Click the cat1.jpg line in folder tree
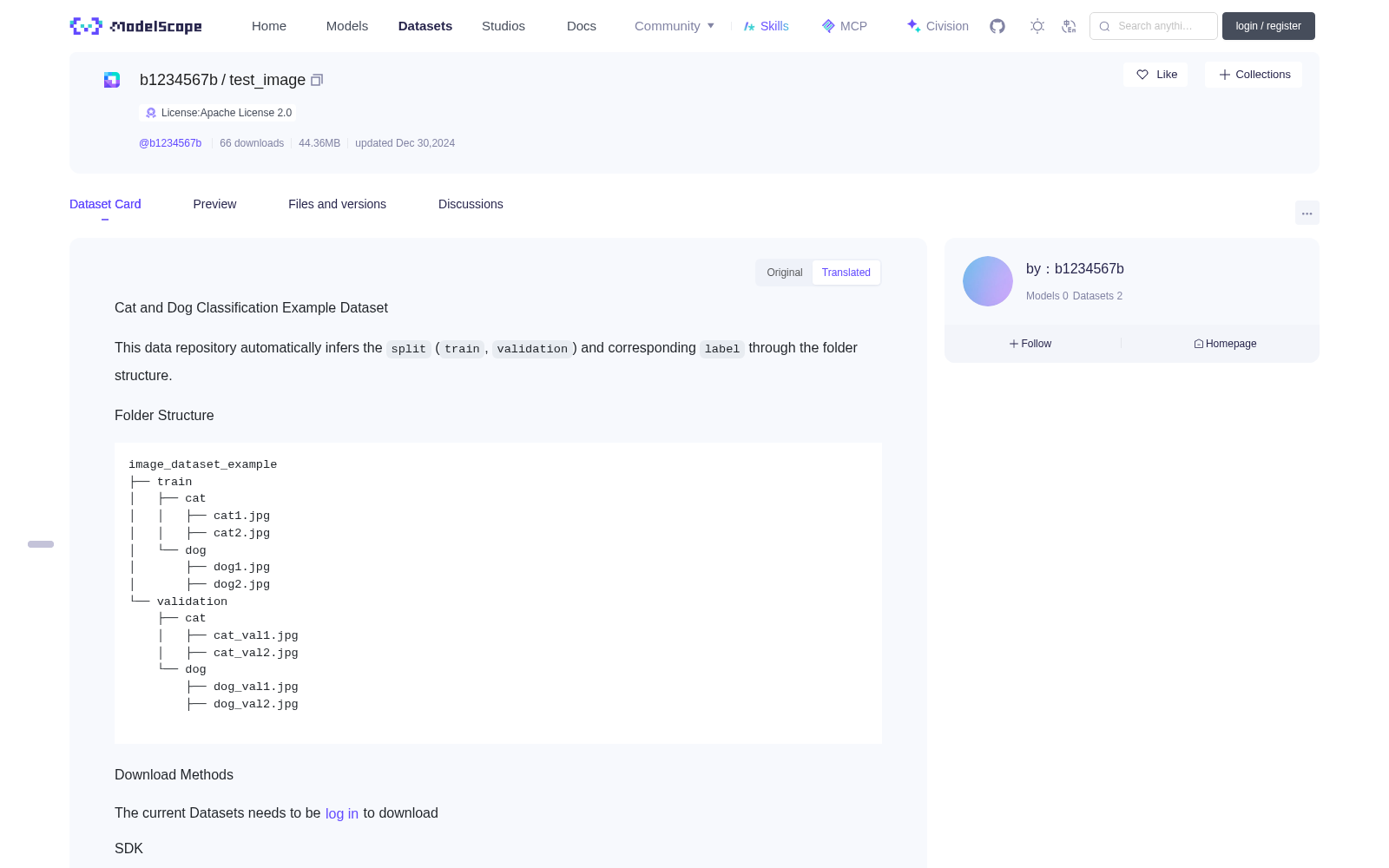The image size is (1389, 868). coord(241,516)
